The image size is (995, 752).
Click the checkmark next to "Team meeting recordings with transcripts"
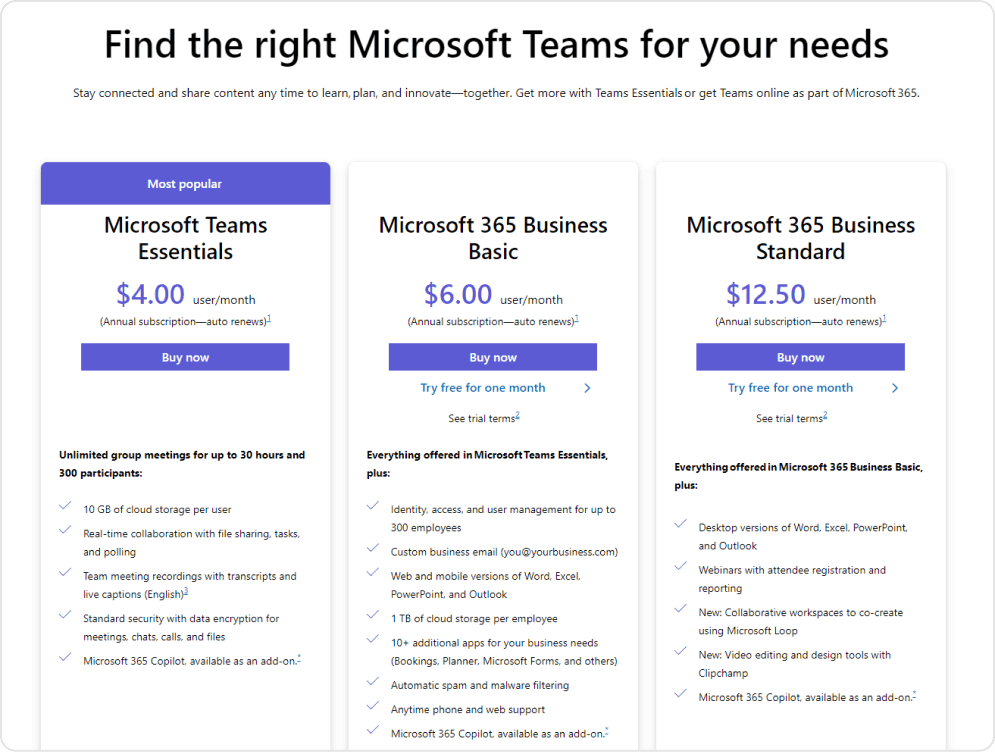pyautogui.click(x=64, y=571)
